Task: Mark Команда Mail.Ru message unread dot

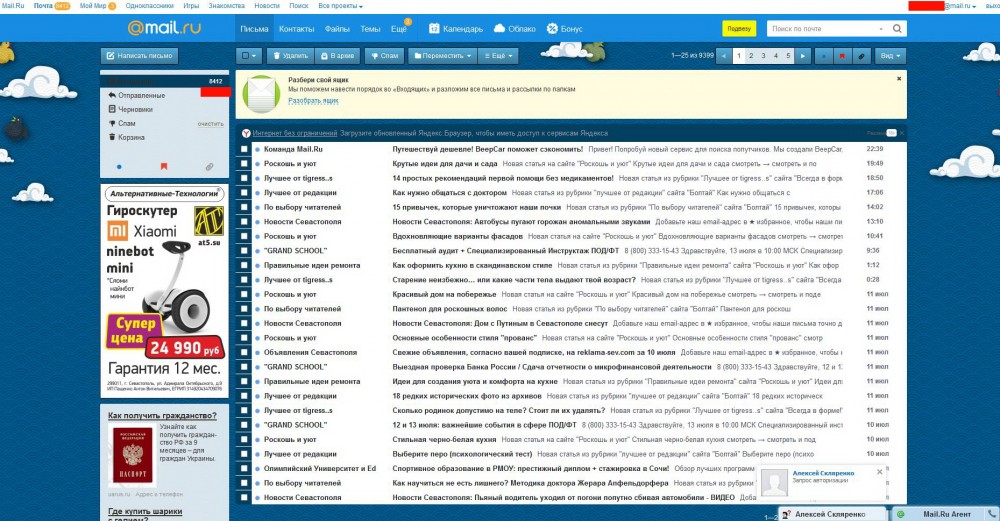Action: click(x=258, y=149)
